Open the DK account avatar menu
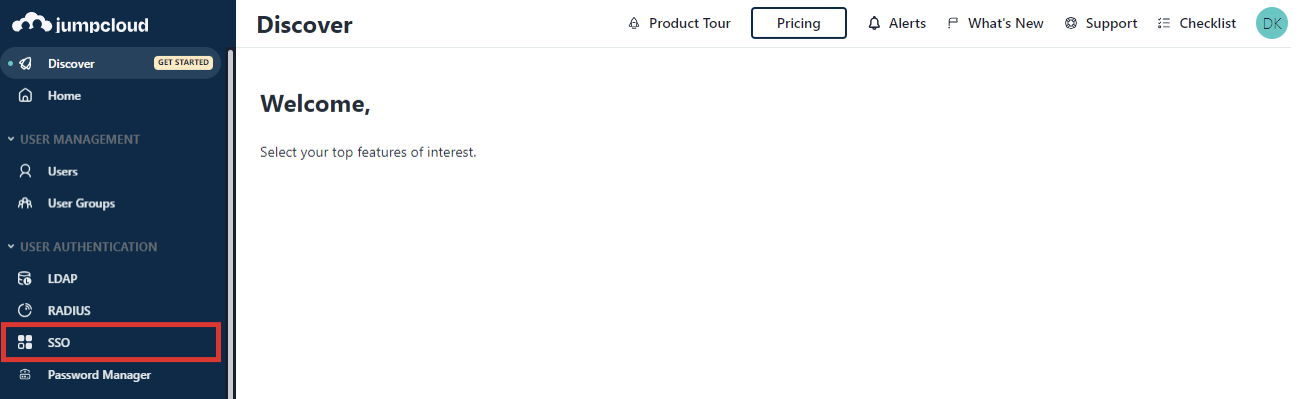The height and width of the screenshot is (399, 1303). [x=1272, y=23]
